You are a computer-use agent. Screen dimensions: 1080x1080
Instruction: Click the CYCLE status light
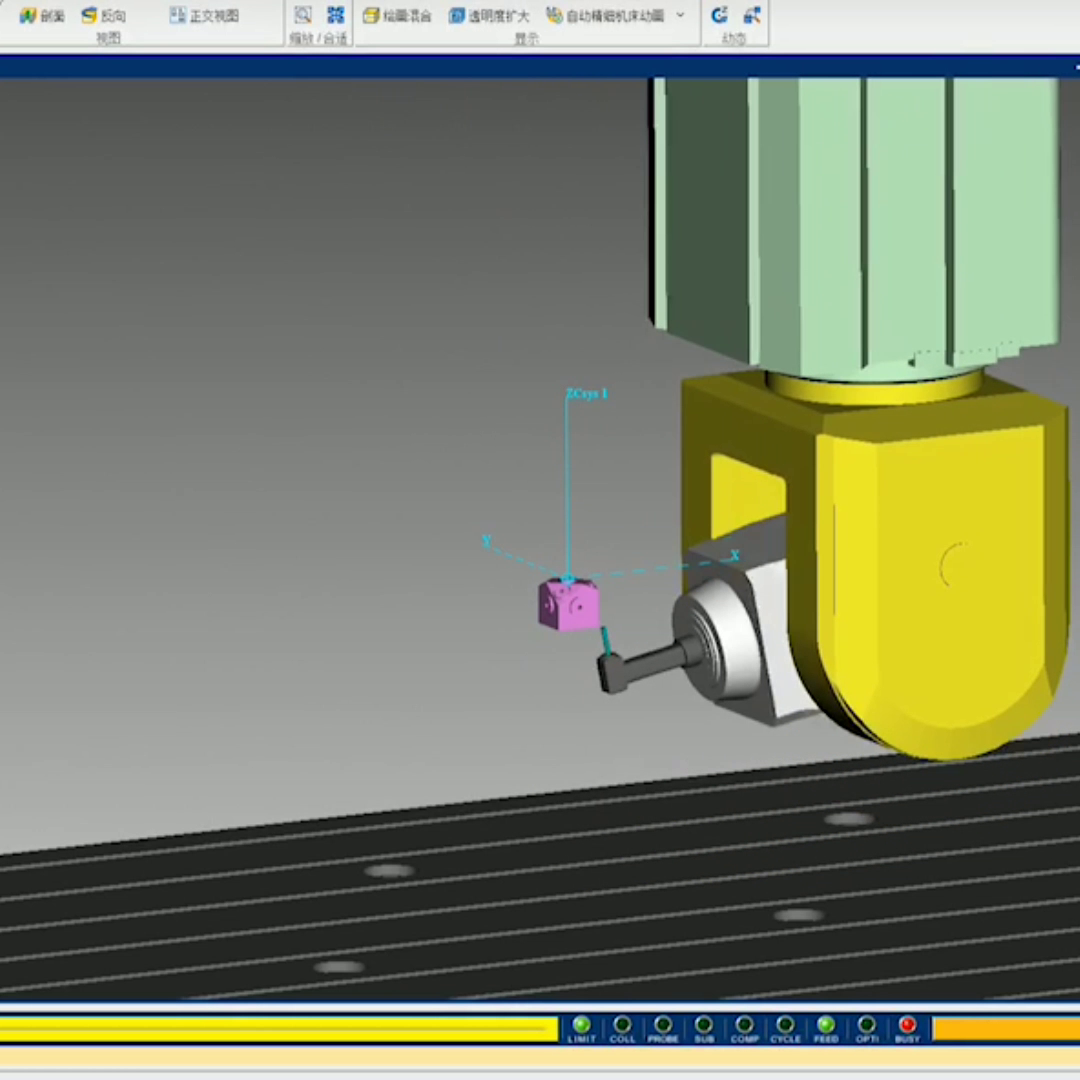785,1025
